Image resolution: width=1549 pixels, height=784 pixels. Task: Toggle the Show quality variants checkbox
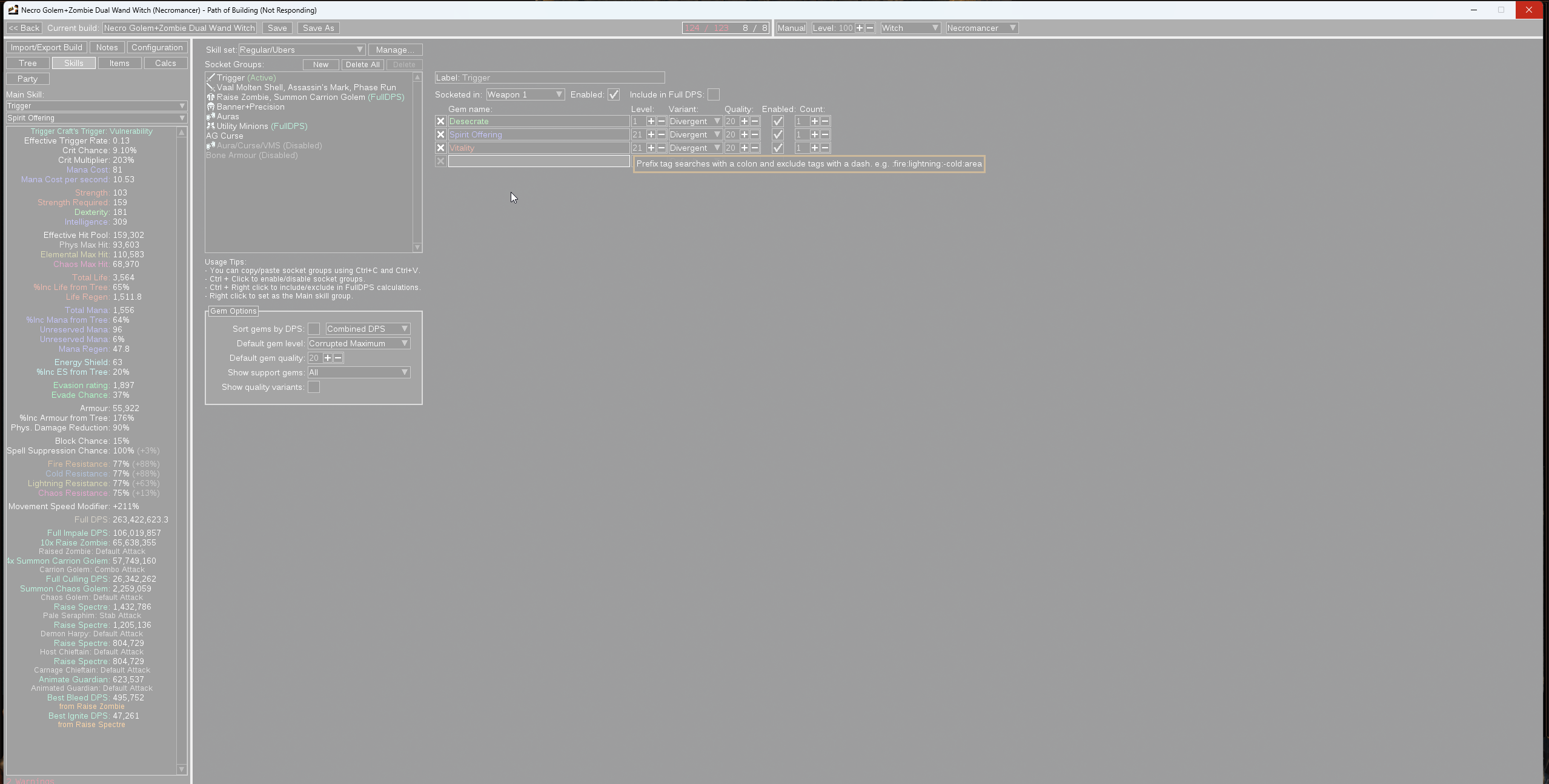pos(313,387)
